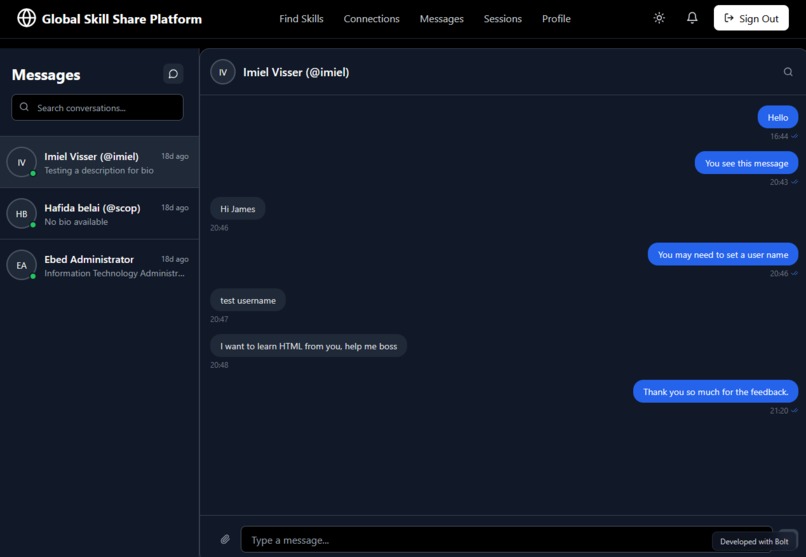Click Global Skill Share Platform title
The image size is (806, 557).
tap(122, 19)
